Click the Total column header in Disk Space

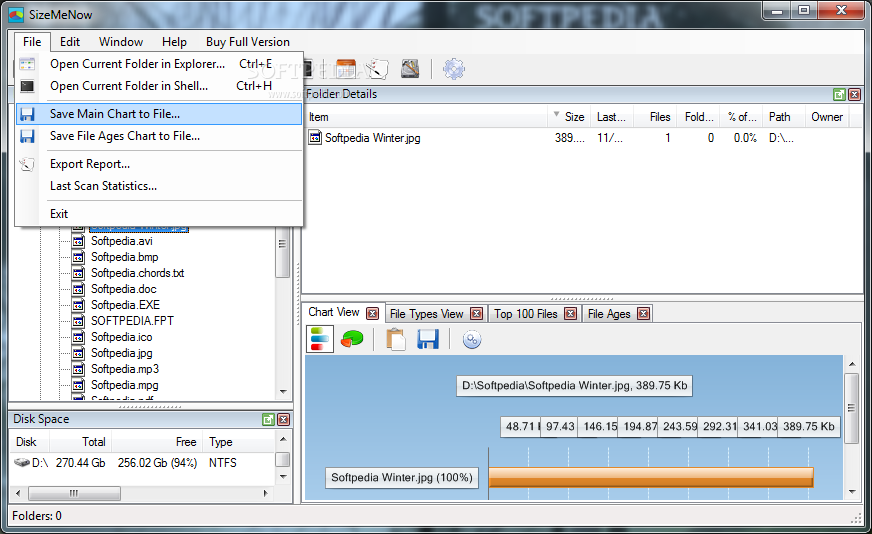tap(81, 442)
